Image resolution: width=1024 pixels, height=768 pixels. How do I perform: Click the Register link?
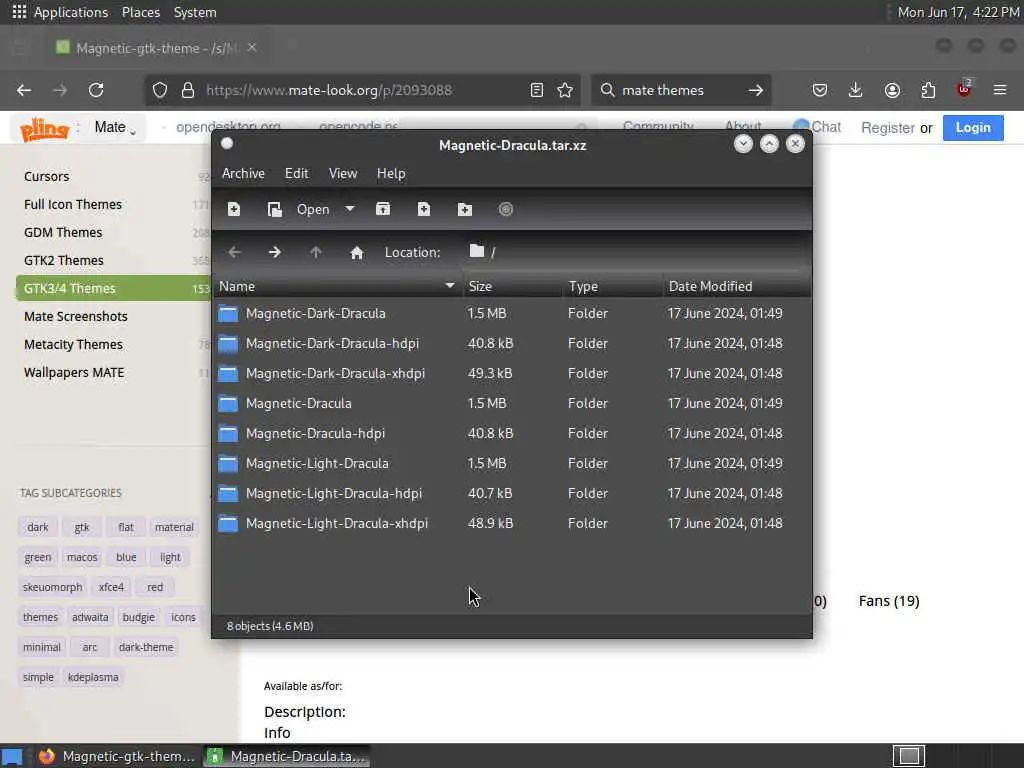(x=888, y=128)
